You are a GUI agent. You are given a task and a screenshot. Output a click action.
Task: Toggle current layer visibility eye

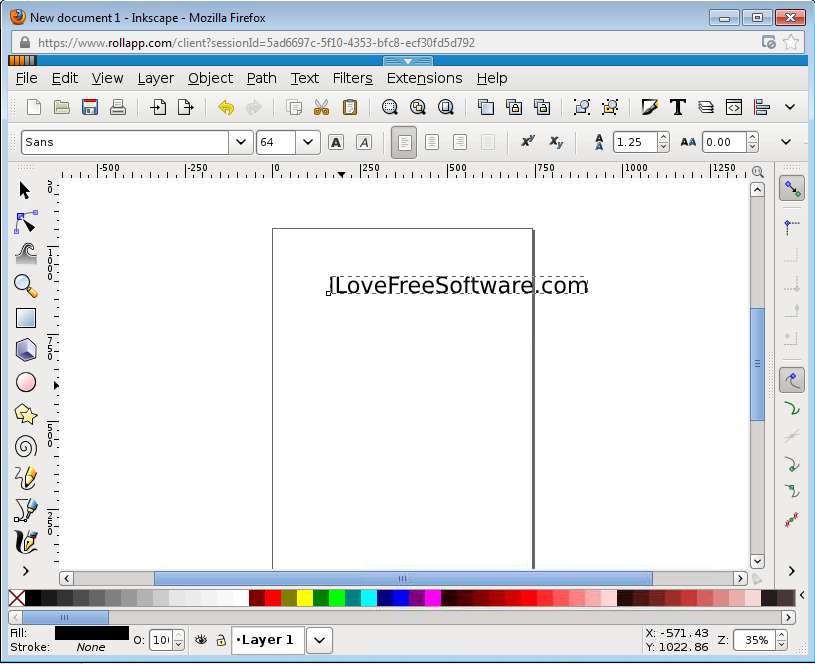click(x=201, y=640)
